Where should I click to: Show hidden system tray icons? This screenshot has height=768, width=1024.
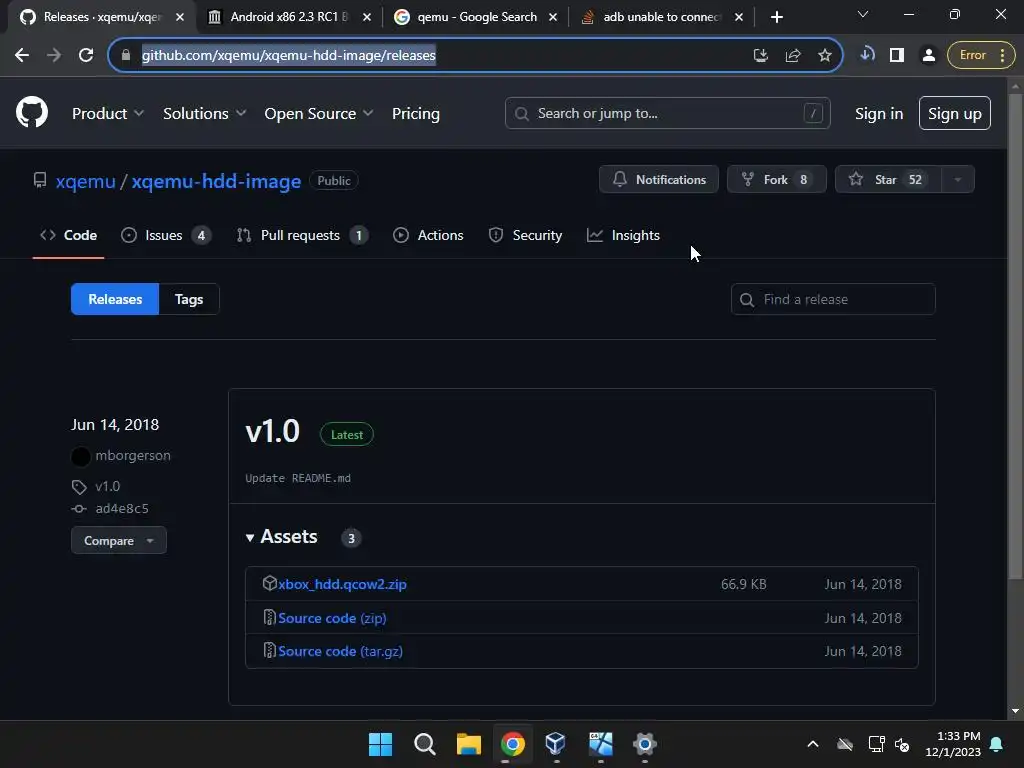point(812,744)
